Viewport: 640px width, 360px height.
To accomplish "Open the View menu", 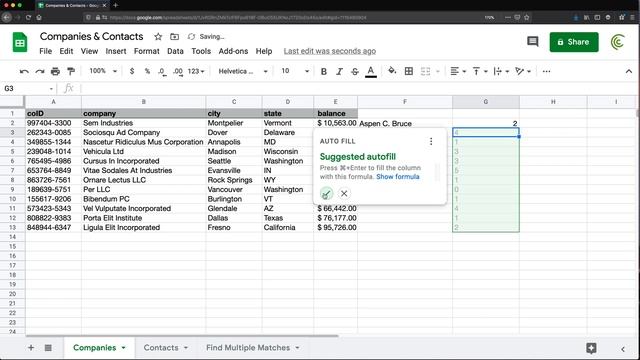I will tap(89, 51).
